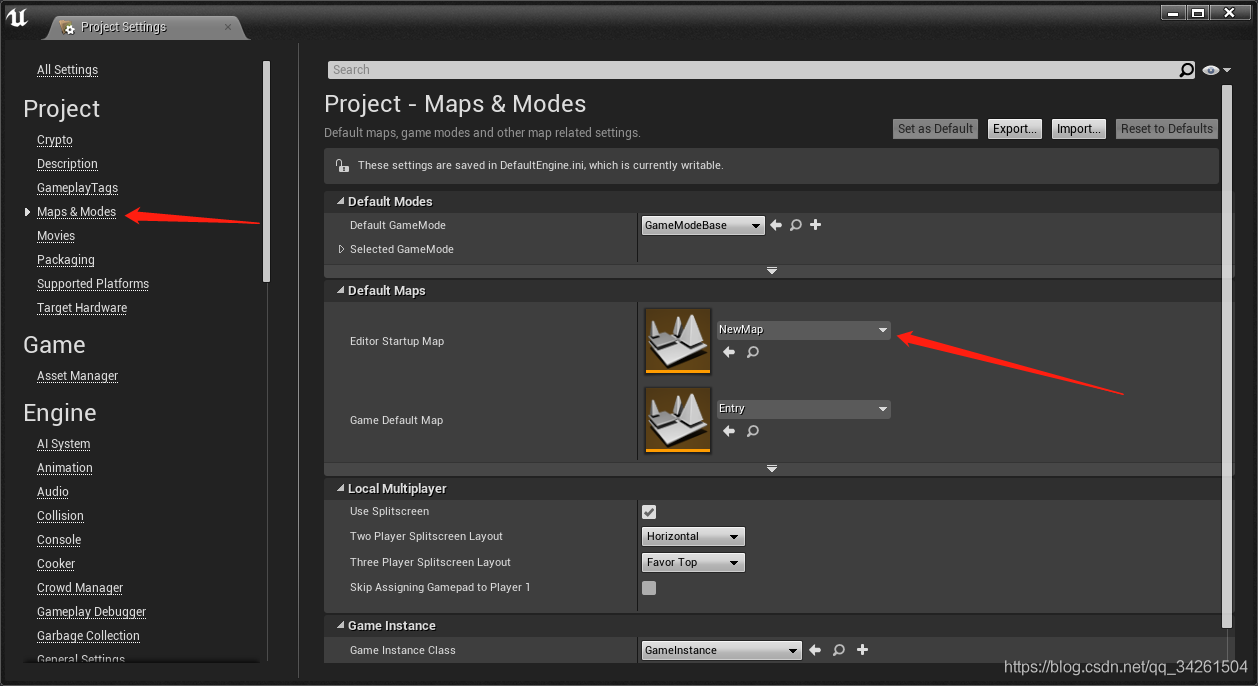The height and width of the screenshot is (686, 1258).
Task: Create new Game Instance class with plus icon
Action: pos(862,650)
